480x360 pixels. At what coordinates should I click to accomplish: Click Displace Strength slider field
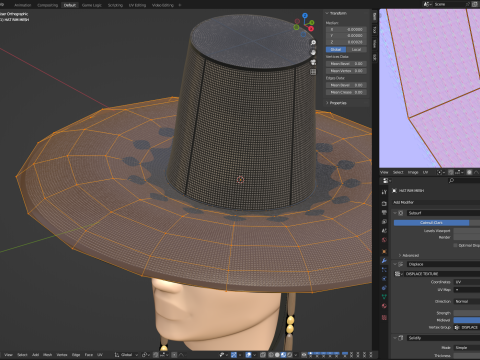pyautogui.click(x=467, y=313)
